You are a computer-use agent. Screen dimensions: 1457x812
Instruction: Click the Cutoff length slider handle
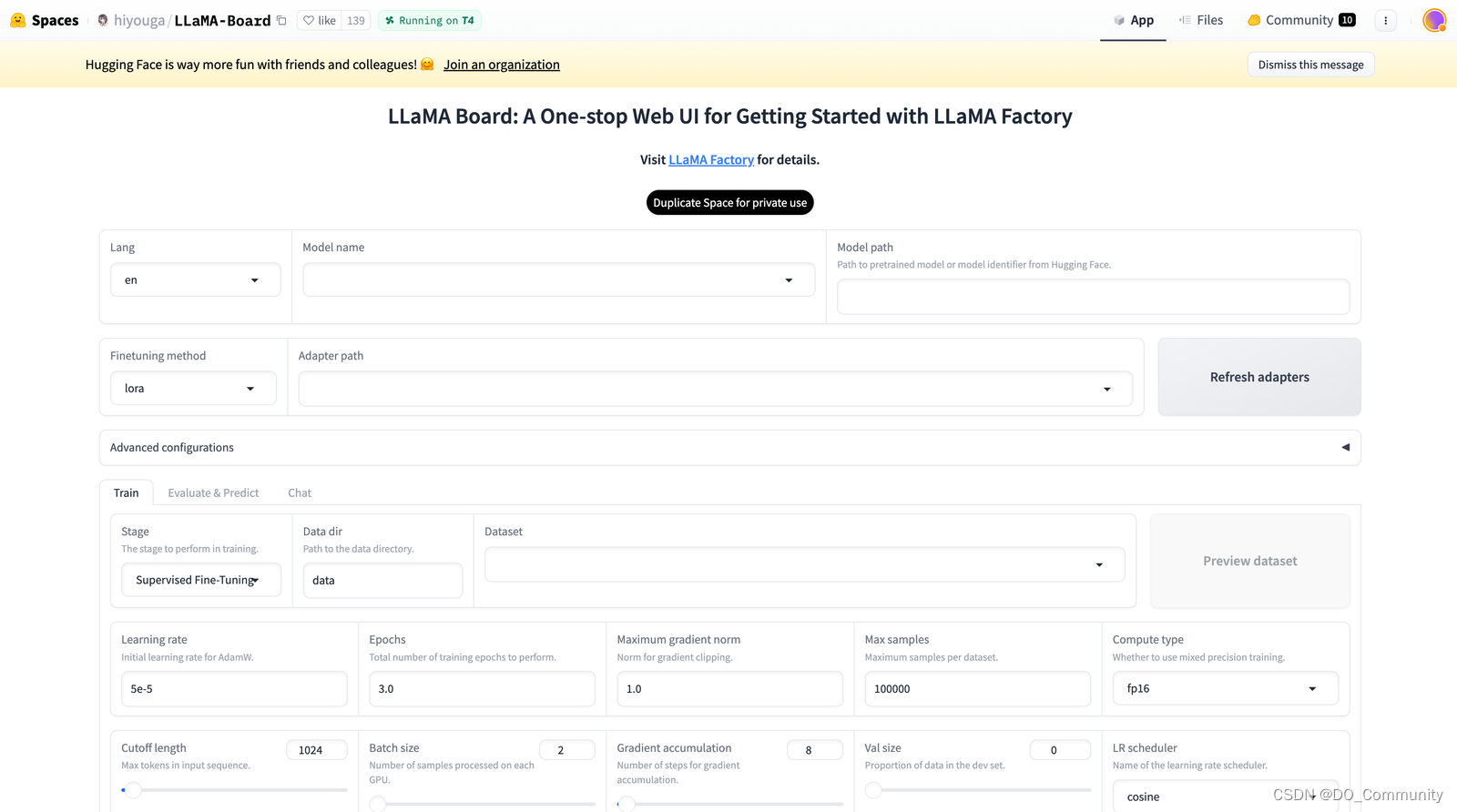click(134, 790)
